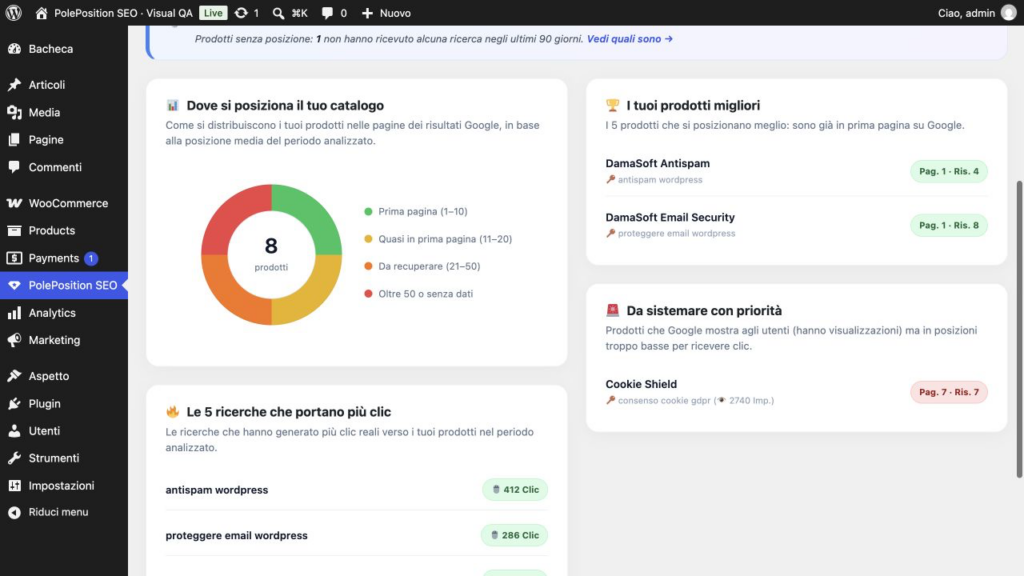Click the Nuovo label in admin bar

[395, 13]
